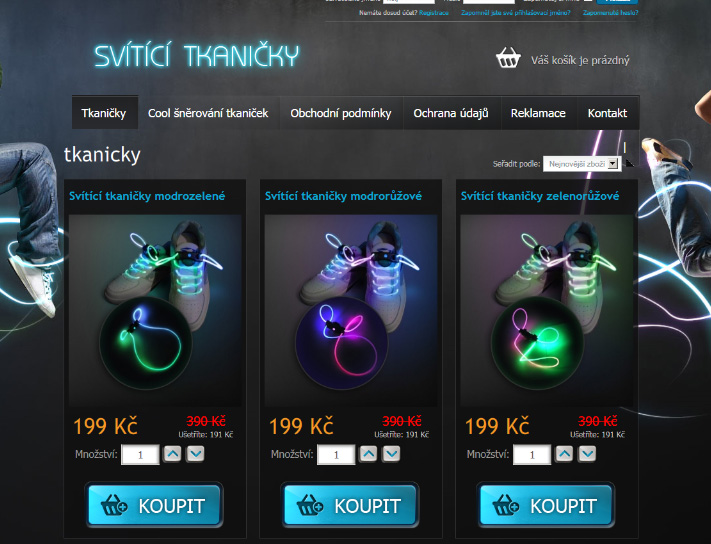Click the Svítící Tkaničky neon logo
The width and height of the screenshot is (711, 544).
point(197,56)
